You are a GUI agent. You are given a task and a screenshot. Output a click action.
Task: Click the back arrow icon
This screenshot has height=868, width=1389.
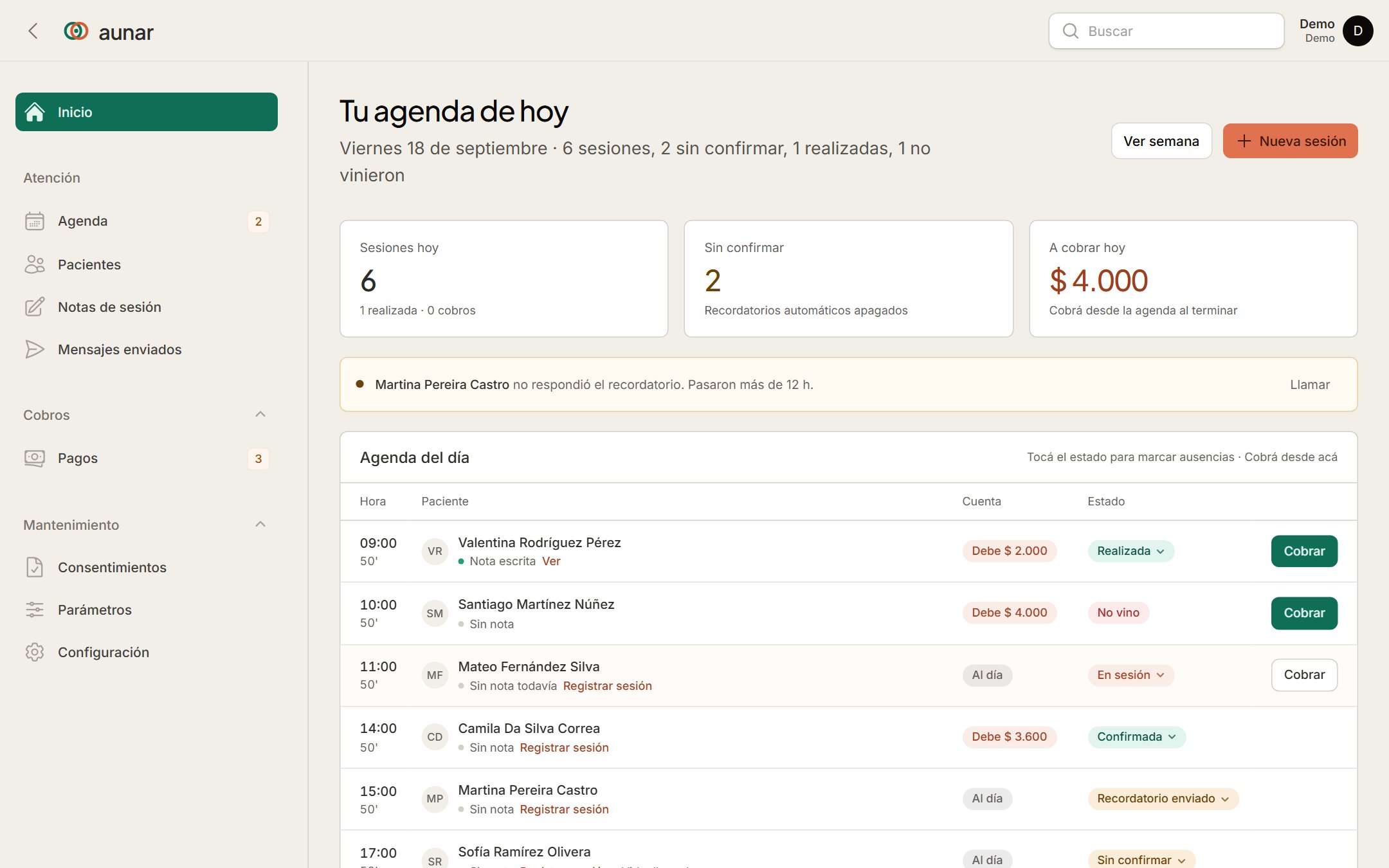[x=33, y=31]
